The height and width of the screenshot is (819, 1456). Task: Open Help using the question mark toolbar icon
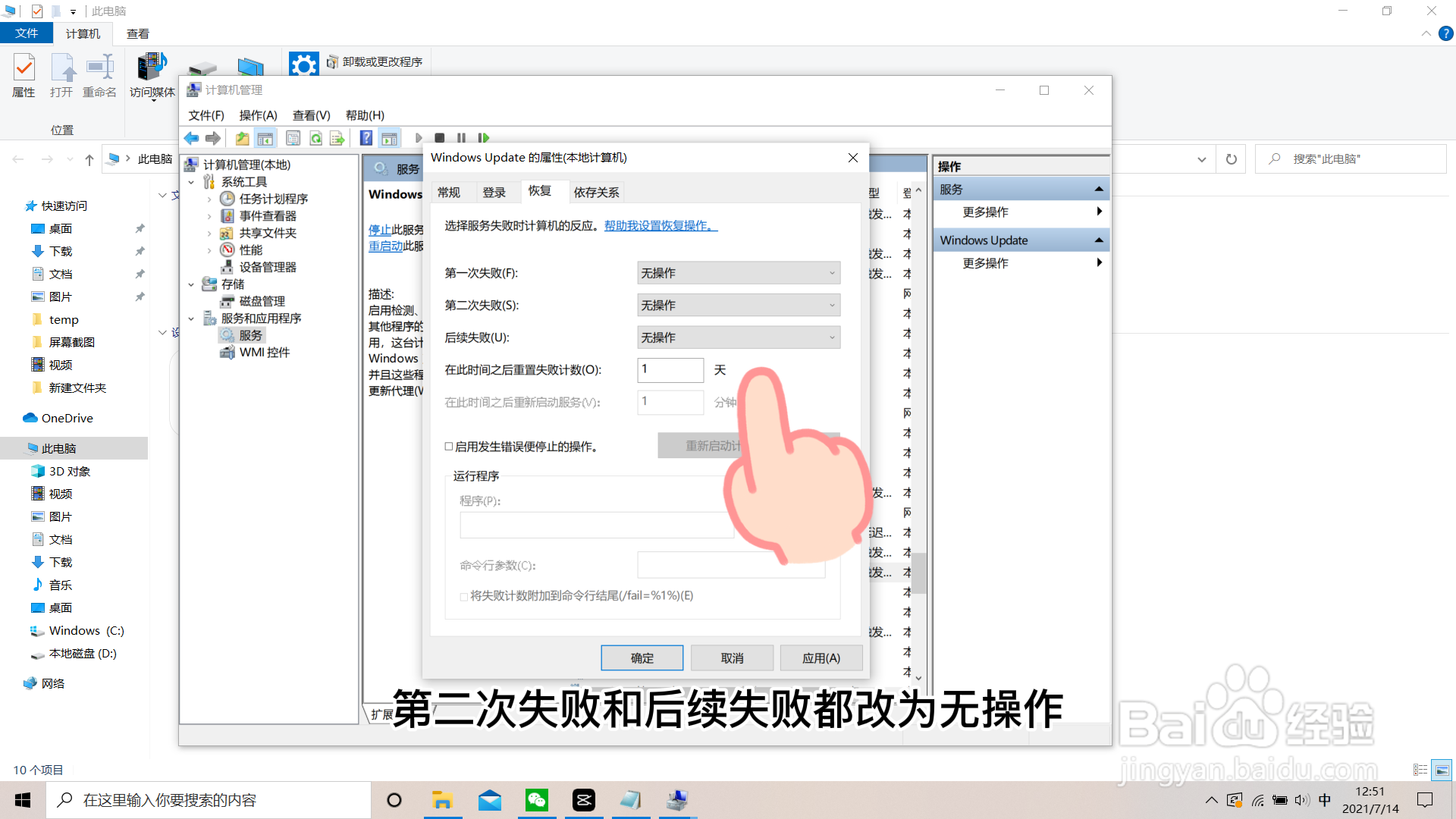click(366, 137)
